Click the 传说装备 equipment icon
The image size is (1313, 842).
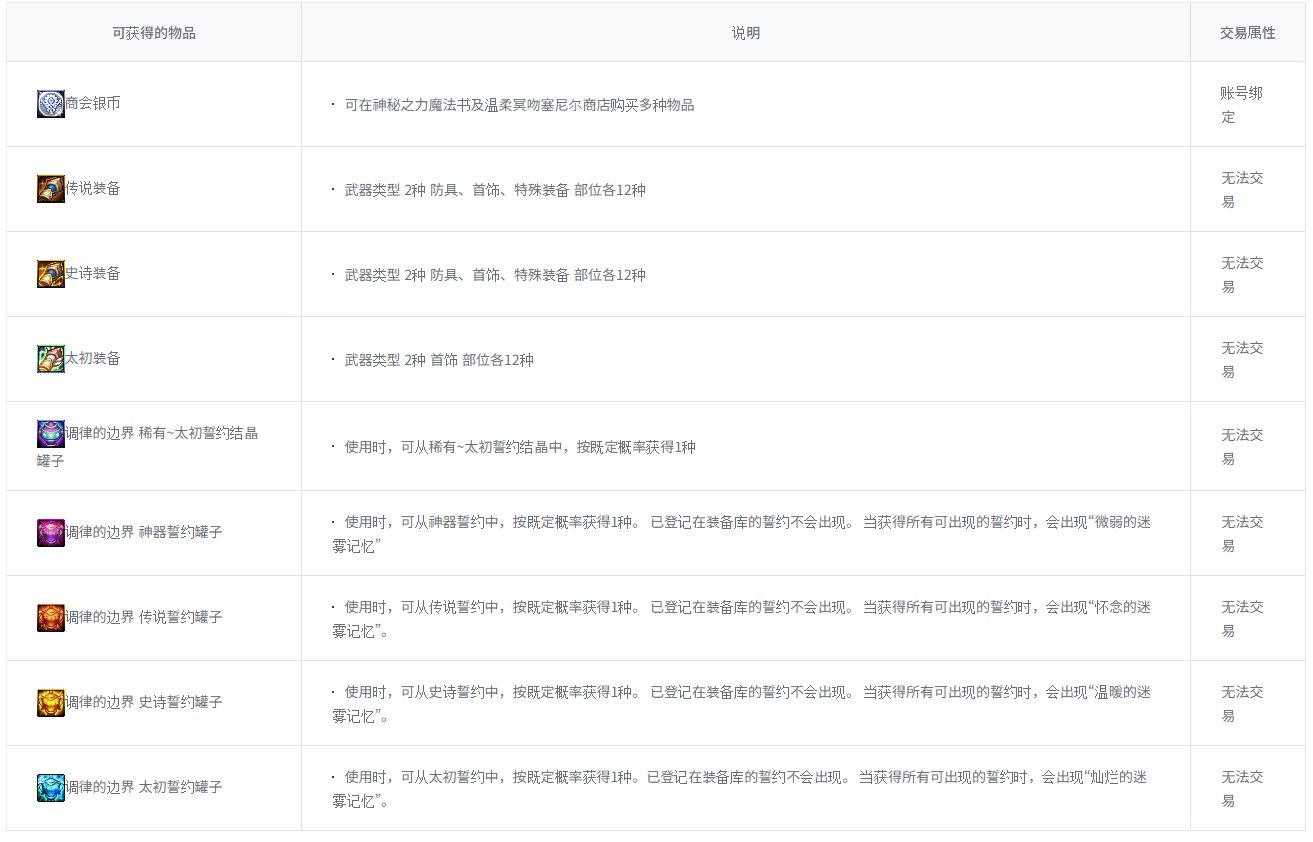click(x=51, y=189)
